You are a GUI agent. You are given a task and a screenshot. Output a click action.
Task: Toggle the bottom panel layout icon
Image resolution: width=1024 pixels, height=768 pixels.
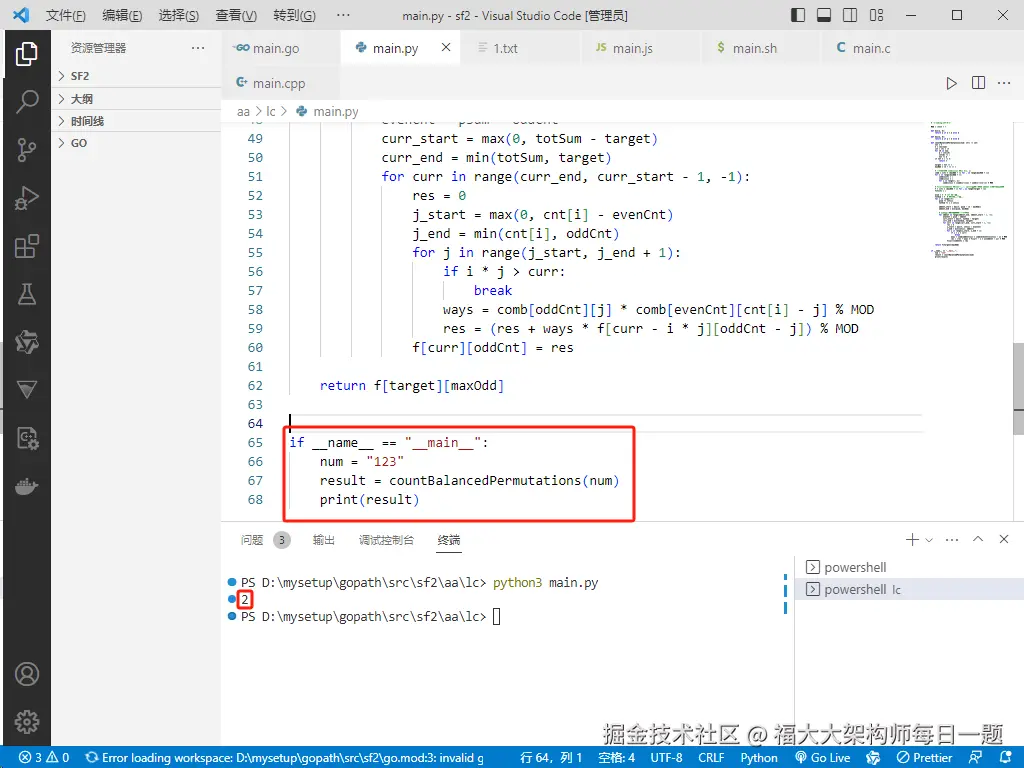[824, 15]
